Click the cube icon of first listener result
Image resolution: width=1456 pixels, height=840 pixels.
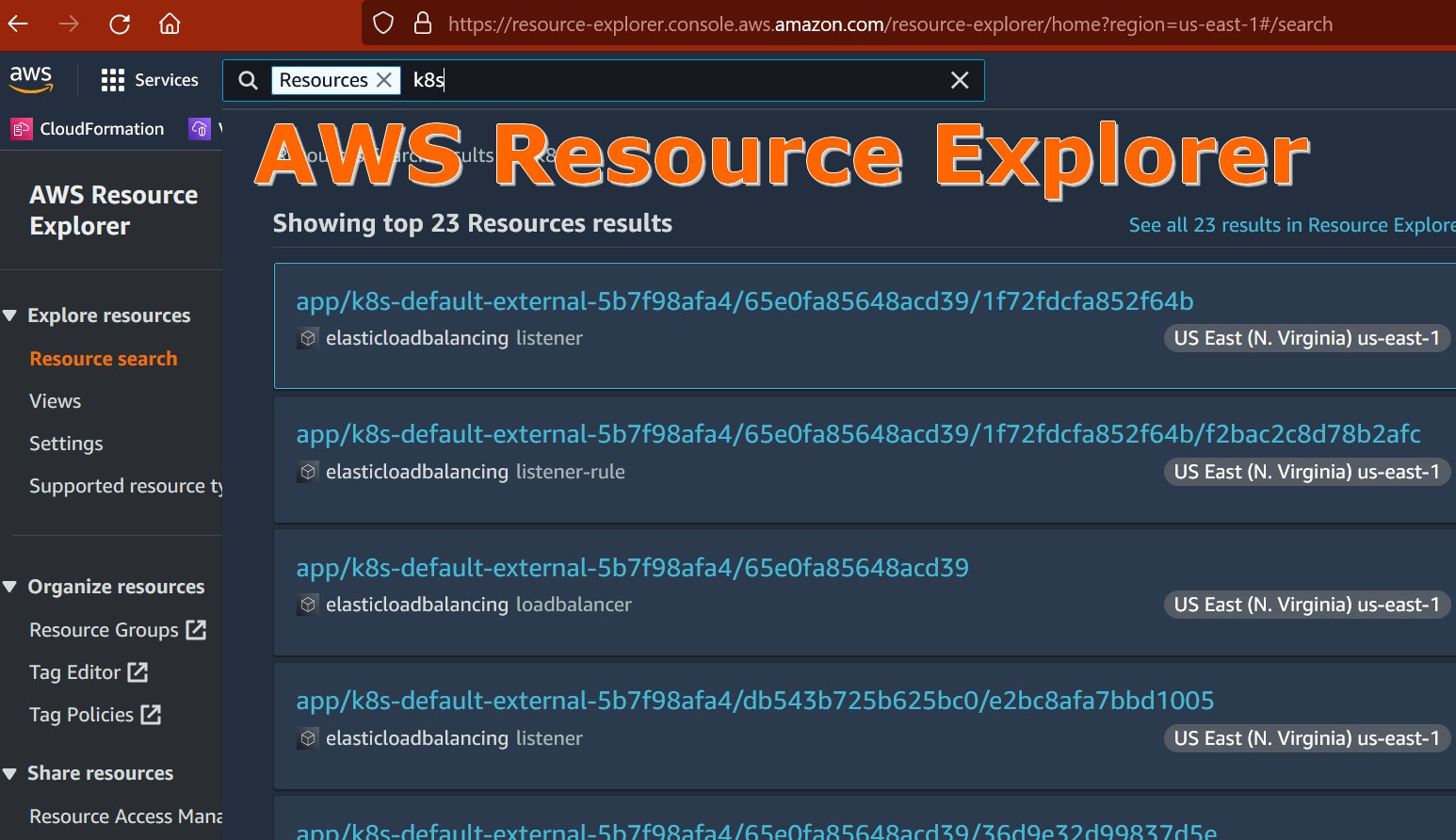pos(308,338)
